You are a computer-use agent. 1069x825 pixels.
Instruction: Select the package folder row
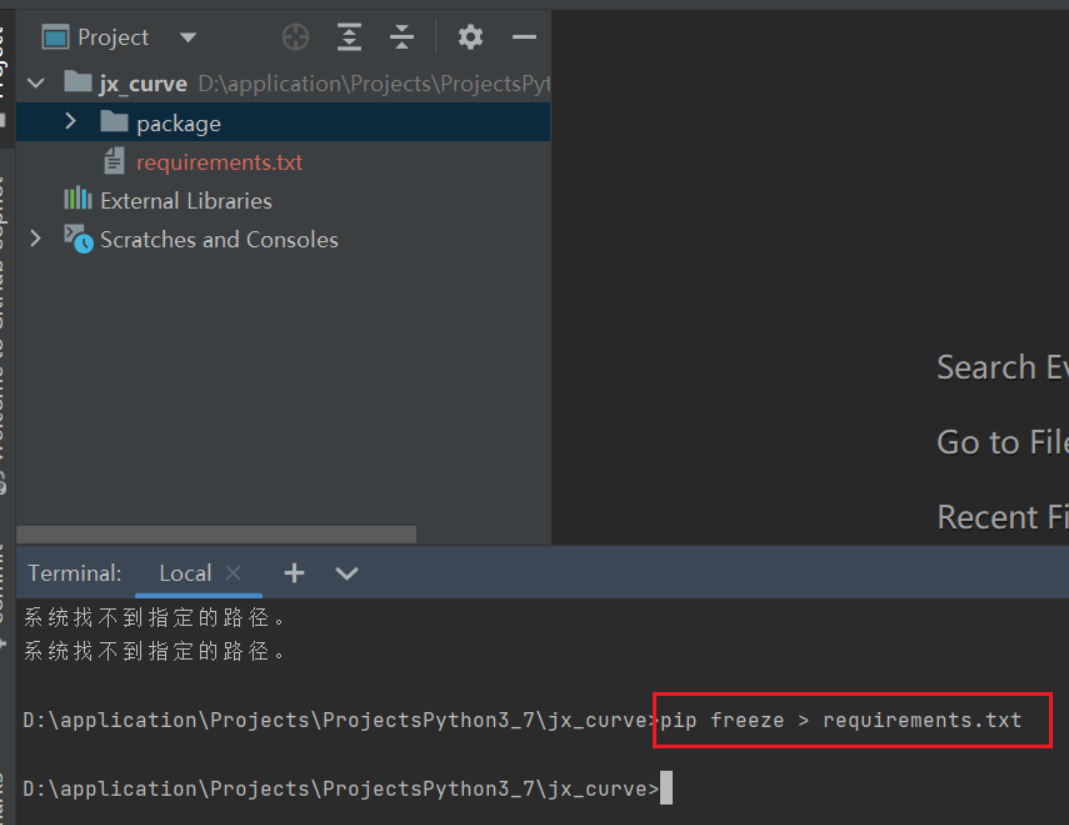[283, 123]
